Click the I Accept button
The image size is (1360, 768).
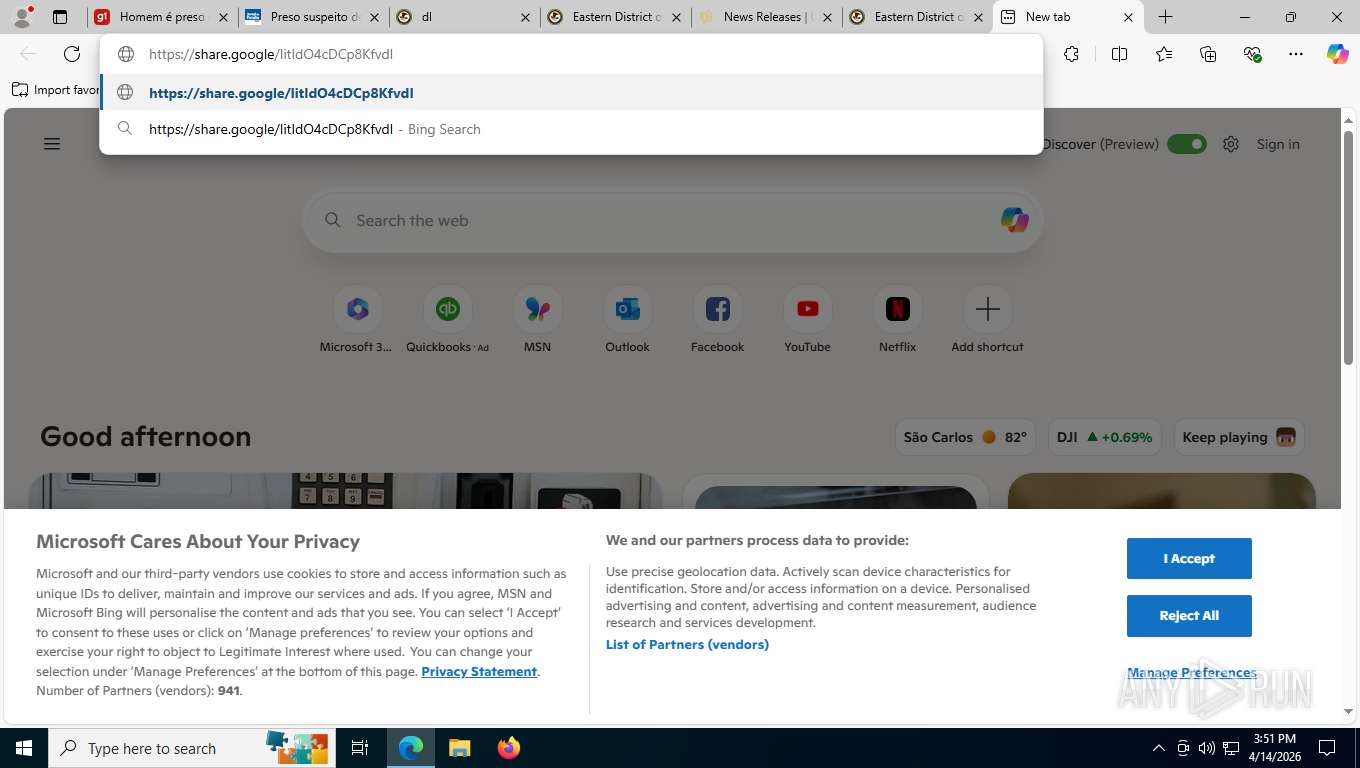tap(1189, 558)
